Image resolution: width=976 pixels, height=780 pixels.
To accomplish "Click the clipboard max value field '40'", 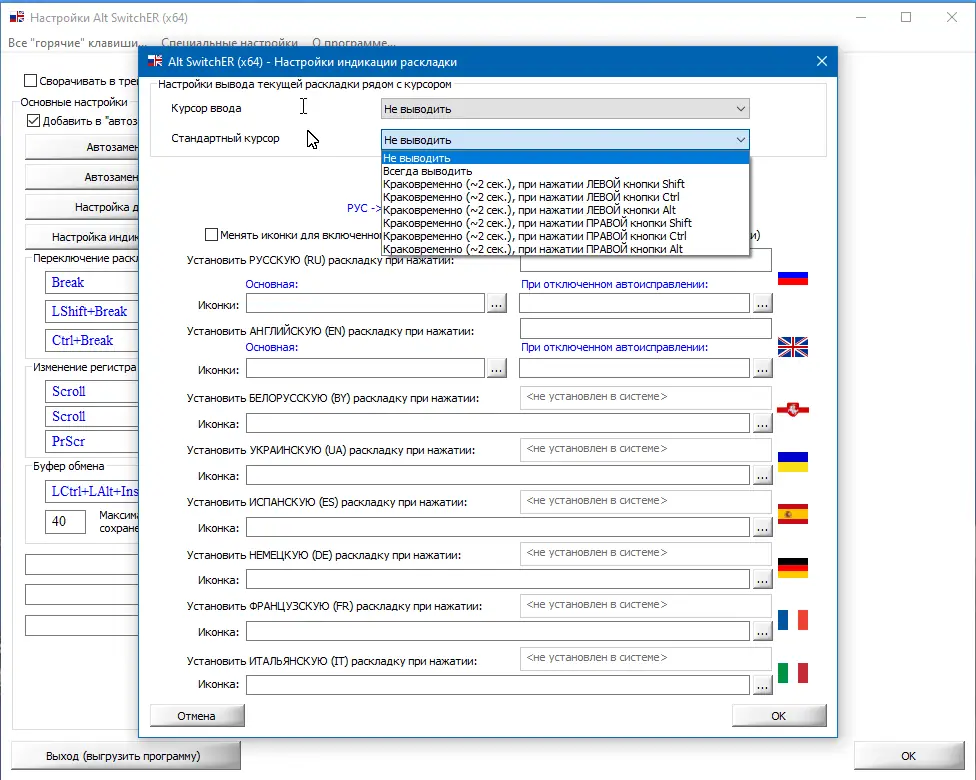I will pyautogui.click(x=65, y=522).
